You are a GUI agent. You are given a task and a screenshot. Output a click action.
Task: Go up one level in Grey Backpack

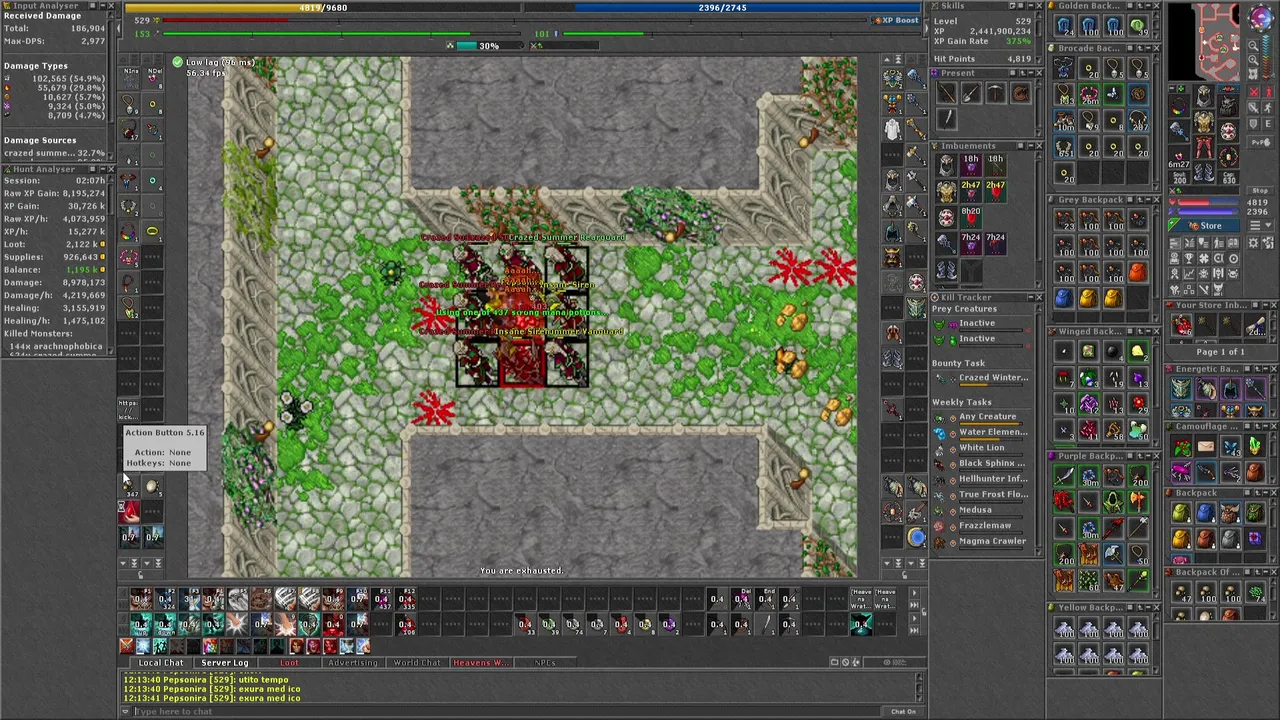click(x=1140, y=200)
